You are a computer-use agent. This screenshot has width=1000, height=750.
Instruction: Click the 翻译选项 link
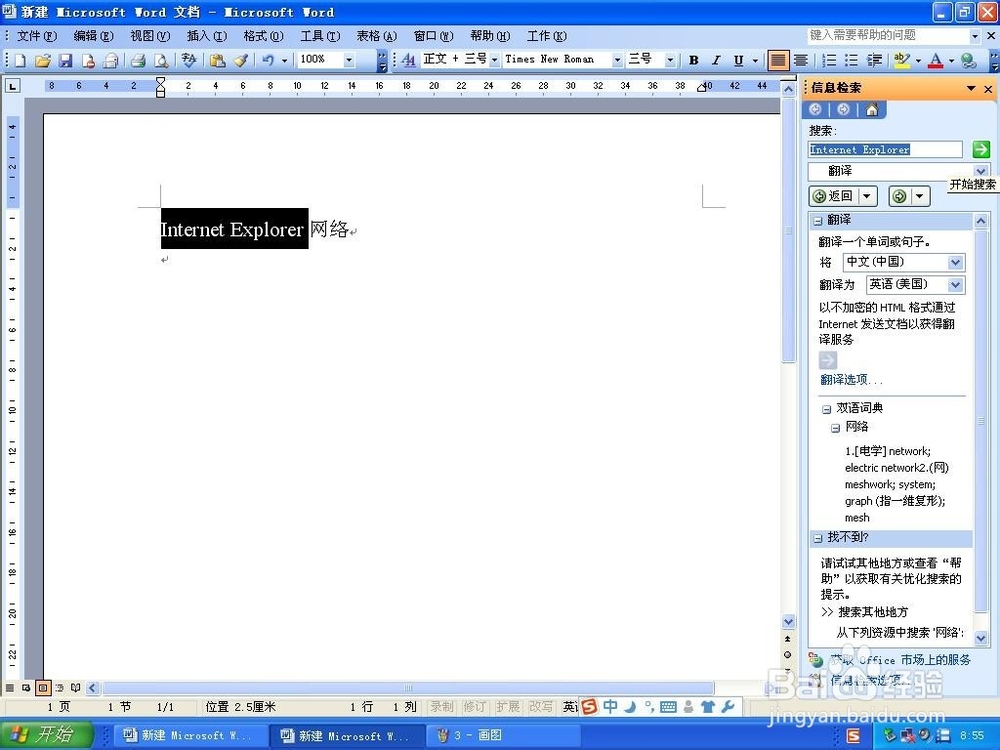click(851, 380)
